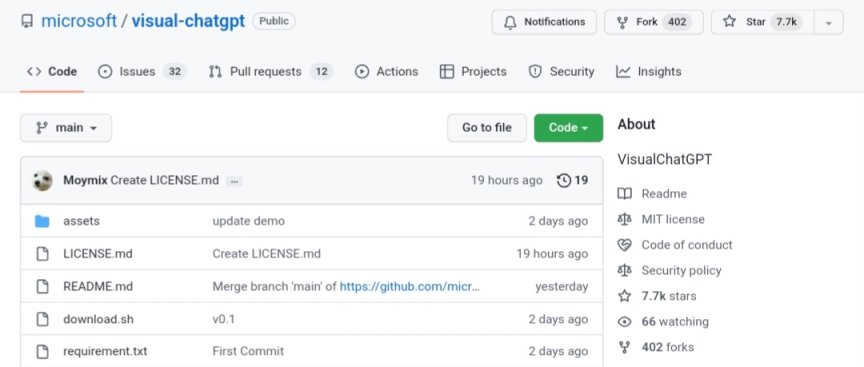This screenshot has width=864, height=367.
Task: Open the MIT license link
Action: click(673, 219)
